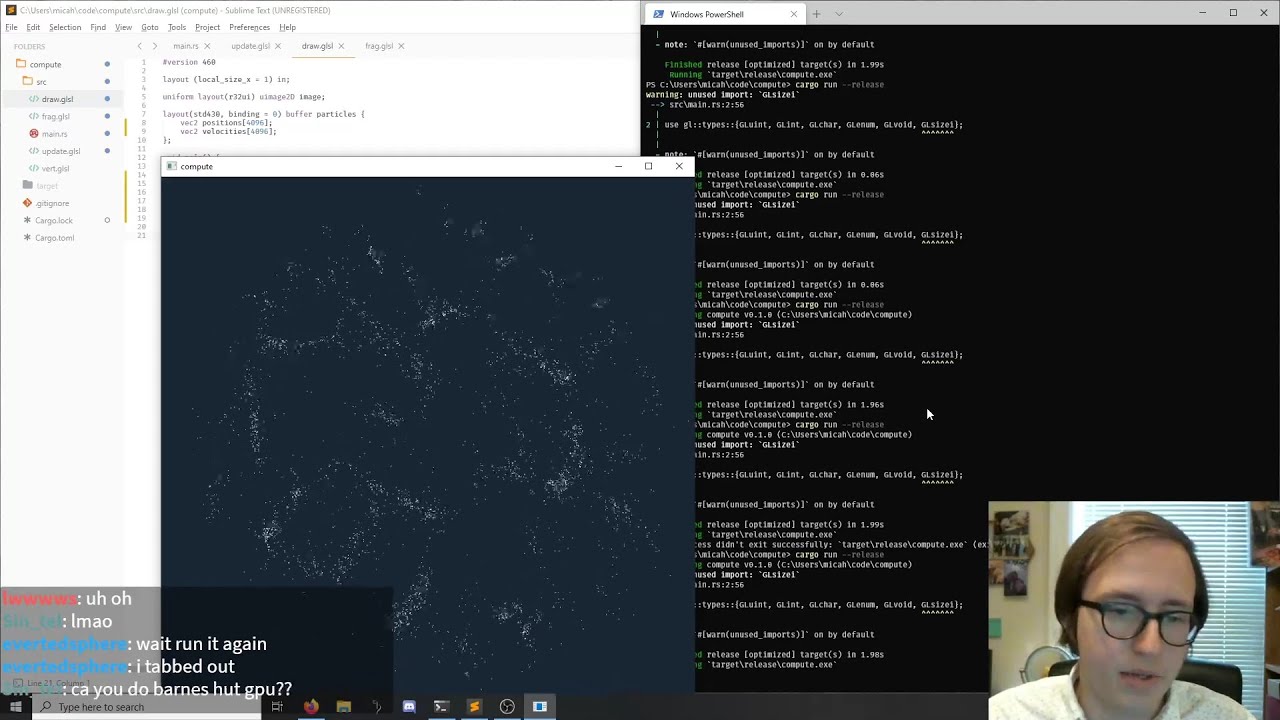Click the Windows taskbar search box
The height and width of the screenshot is (720, 1280).
147,707
